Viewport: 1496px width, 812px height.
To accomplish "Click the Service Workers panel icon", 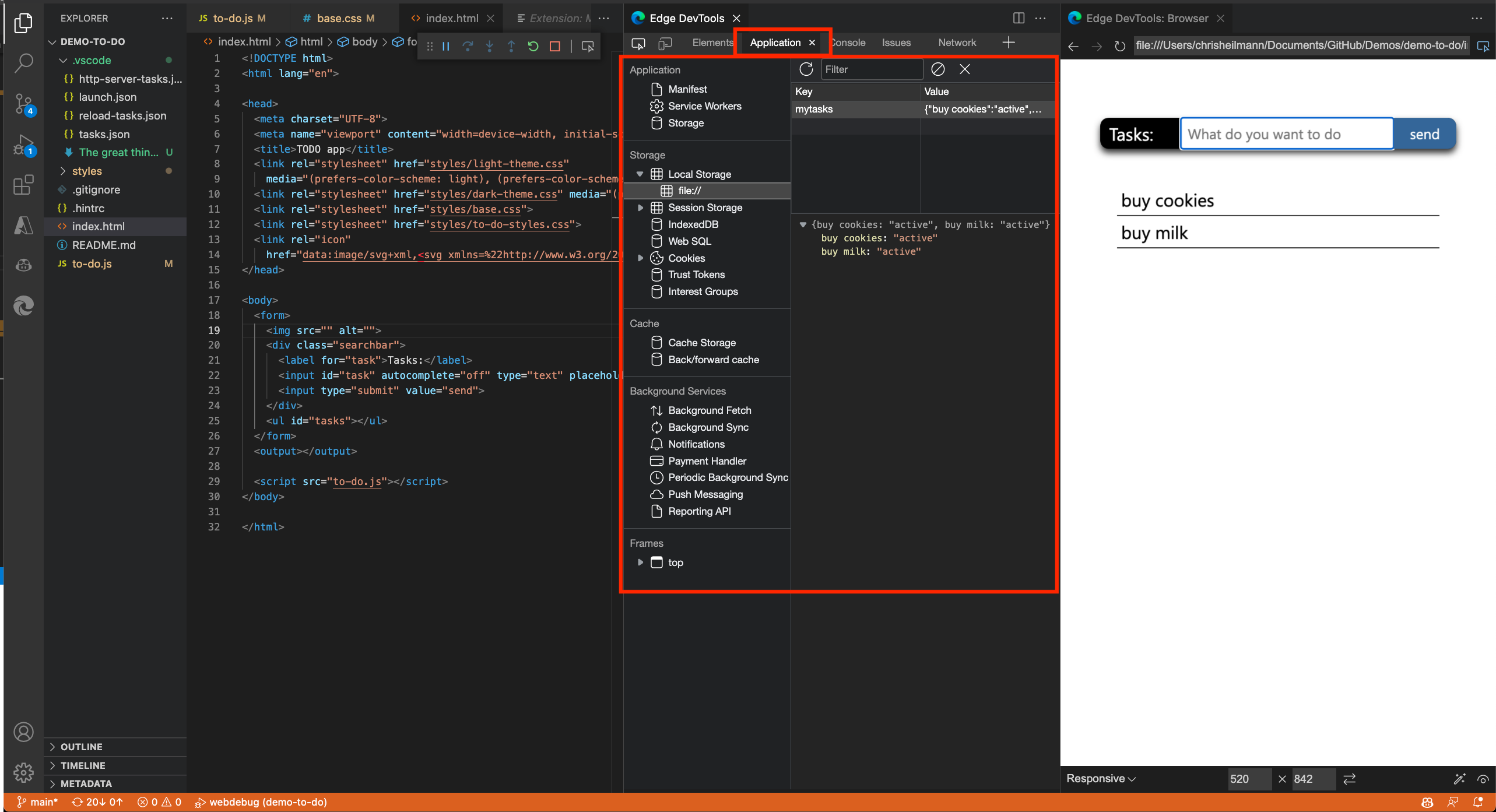I will pyautogui.click(x=656, y=106).
